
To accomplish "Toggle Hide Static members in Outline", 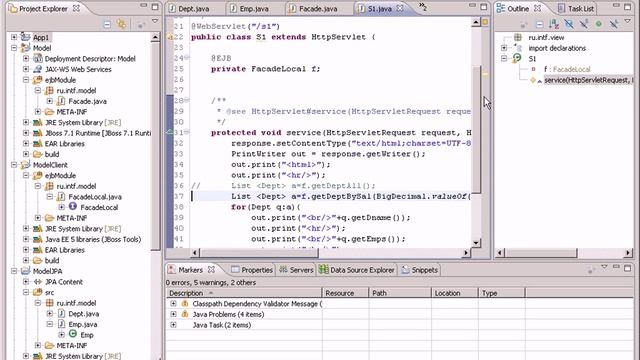I will (584, 24).
